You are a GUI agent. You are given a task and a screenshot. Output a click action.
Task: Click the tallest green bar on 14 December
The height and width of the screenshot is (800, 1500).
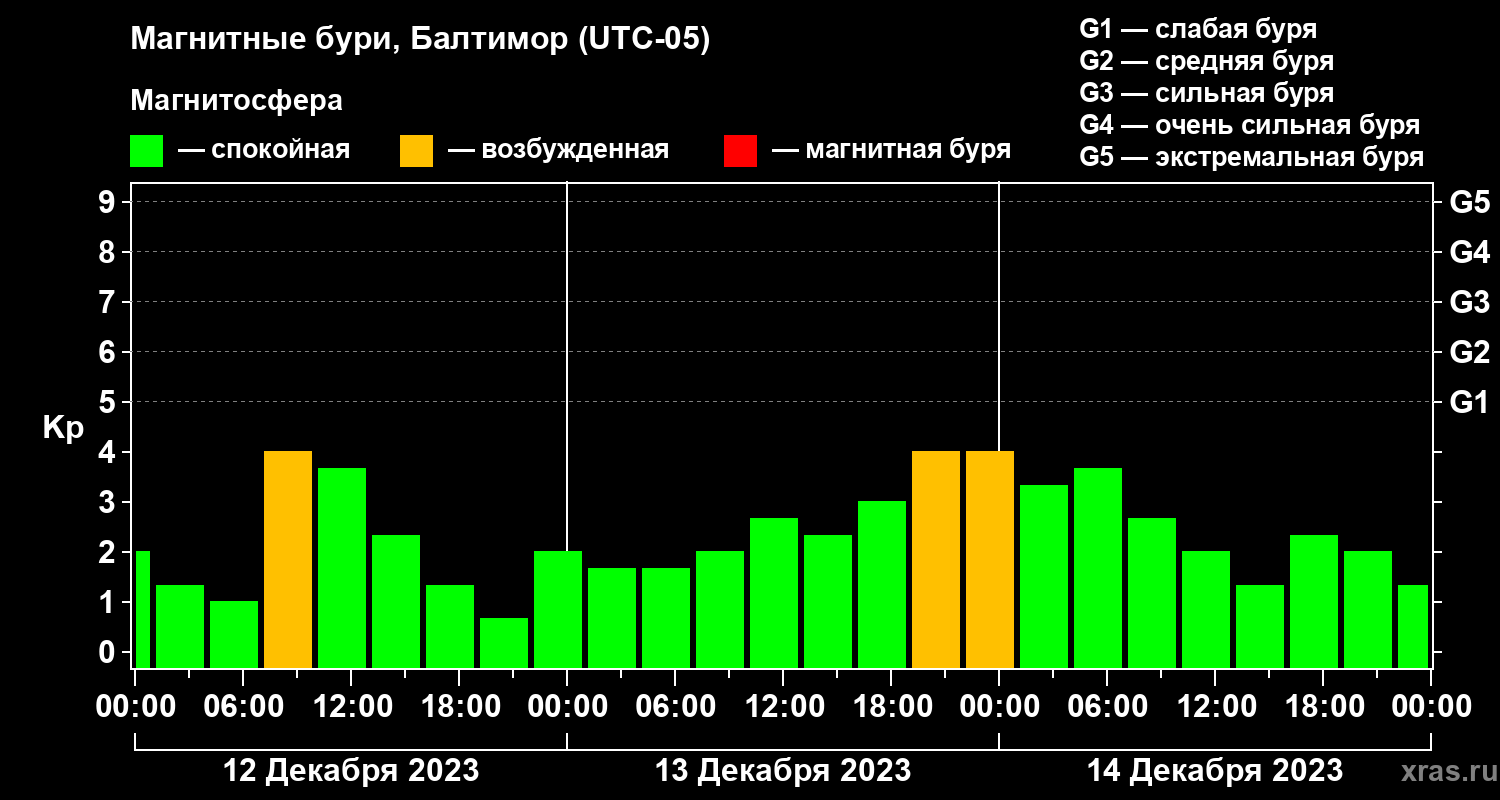1098,567
